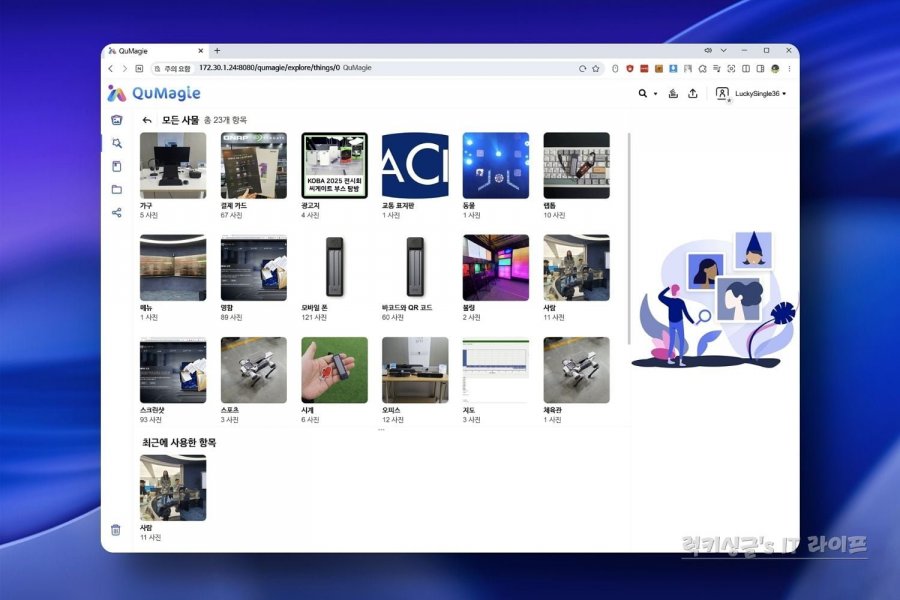Reload the page with the browser refresh icon

(x=582, y=68)
